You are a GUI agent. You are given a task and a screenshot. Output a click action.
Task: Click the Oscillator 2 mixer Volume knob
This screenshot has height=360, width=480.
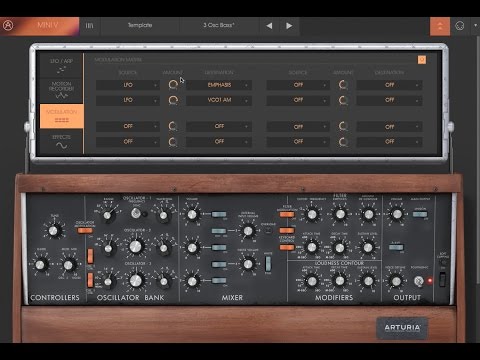pos(192,248)
